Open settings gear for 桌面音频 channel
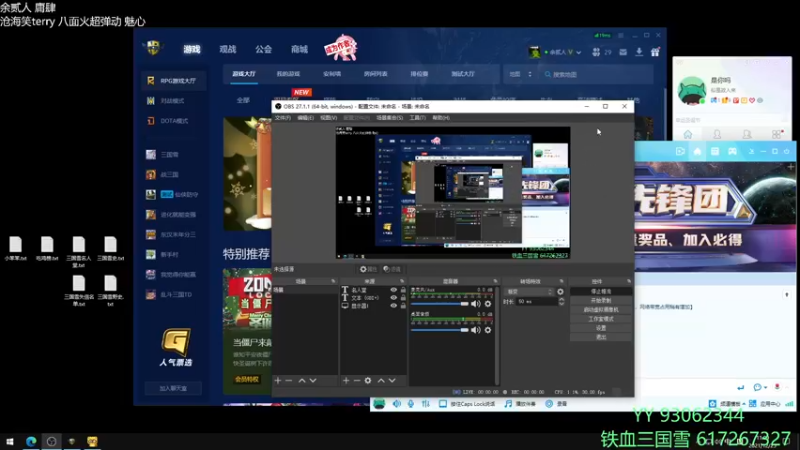The height and width of the screenshot is (450, 800). pyautogui.click(x=488, y=330)
